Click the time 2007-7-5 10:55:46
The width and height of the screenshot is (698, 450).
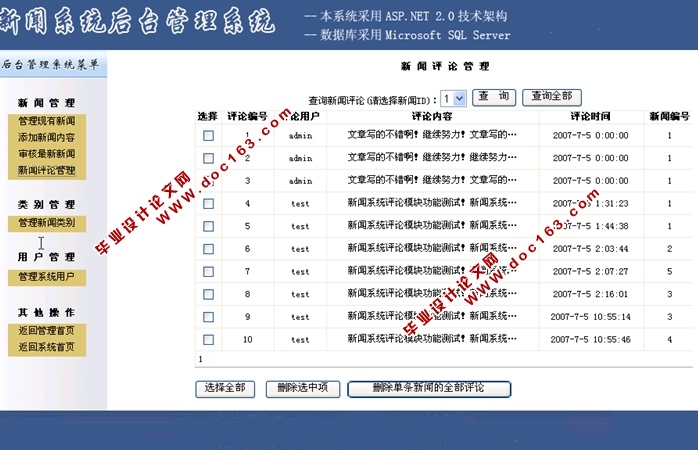(591, 340)
